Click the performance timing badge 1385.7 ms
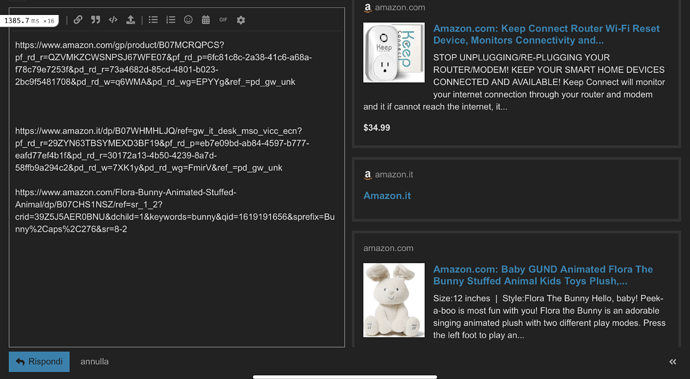The image size is (690, 379). 29,21
